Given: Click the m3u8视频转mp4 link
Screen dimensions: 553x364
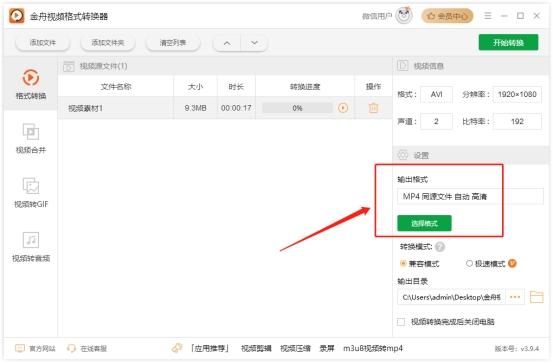Looking at the screenshot, I should (x=373, y=348).
